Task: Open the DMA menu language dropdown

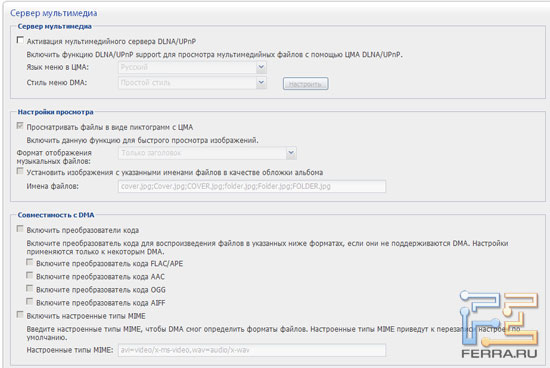Action: (x=192, y=67)
